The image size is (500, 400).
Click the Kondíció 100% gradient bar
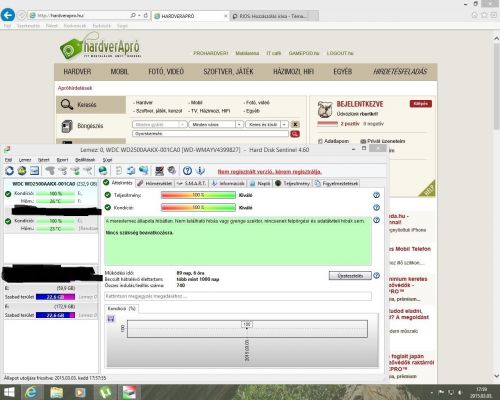(x=198, y=208)
